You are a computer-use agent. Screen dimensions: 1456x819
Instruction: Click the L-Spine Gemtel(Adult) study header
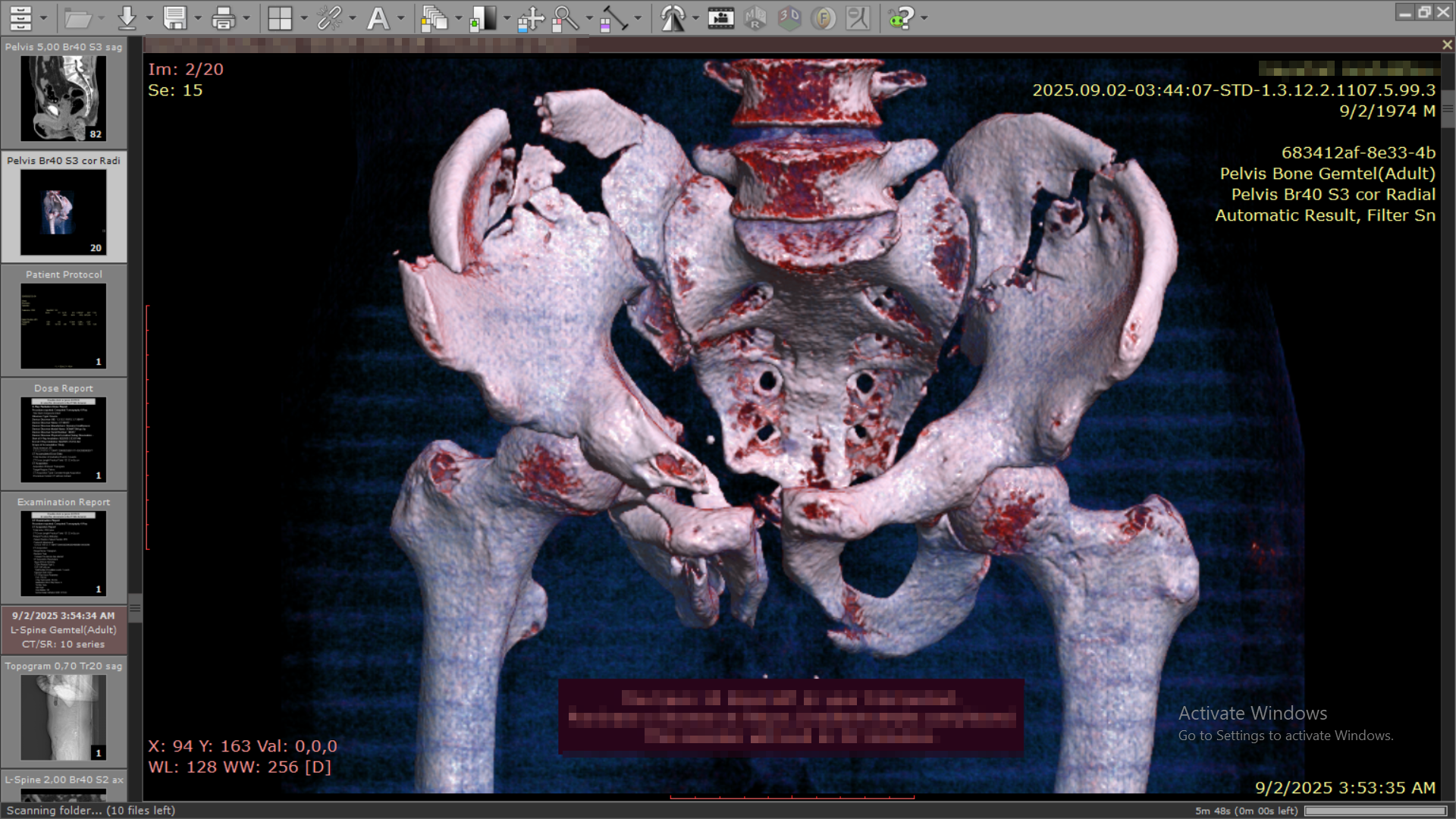(64, 629)
